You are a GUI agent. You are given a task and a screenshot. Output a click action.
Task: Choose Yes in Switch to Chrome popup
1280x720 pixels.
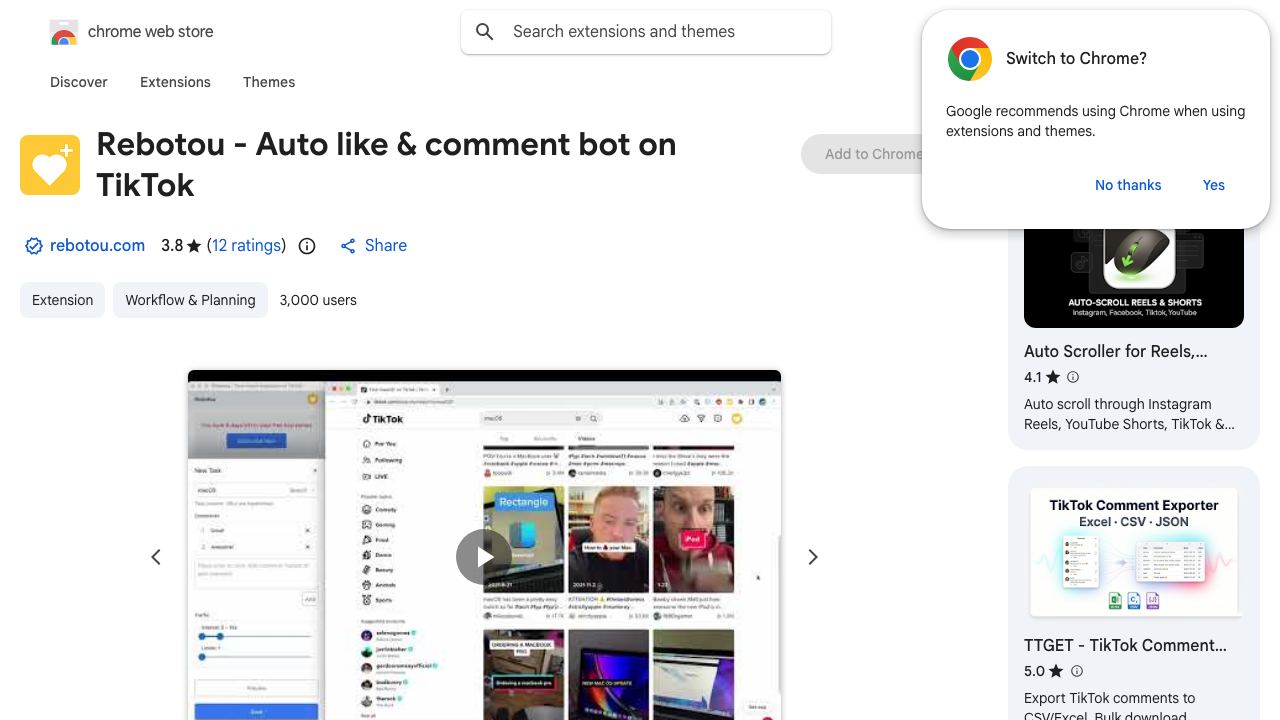pyautogui.click(x=1214, y=185)
